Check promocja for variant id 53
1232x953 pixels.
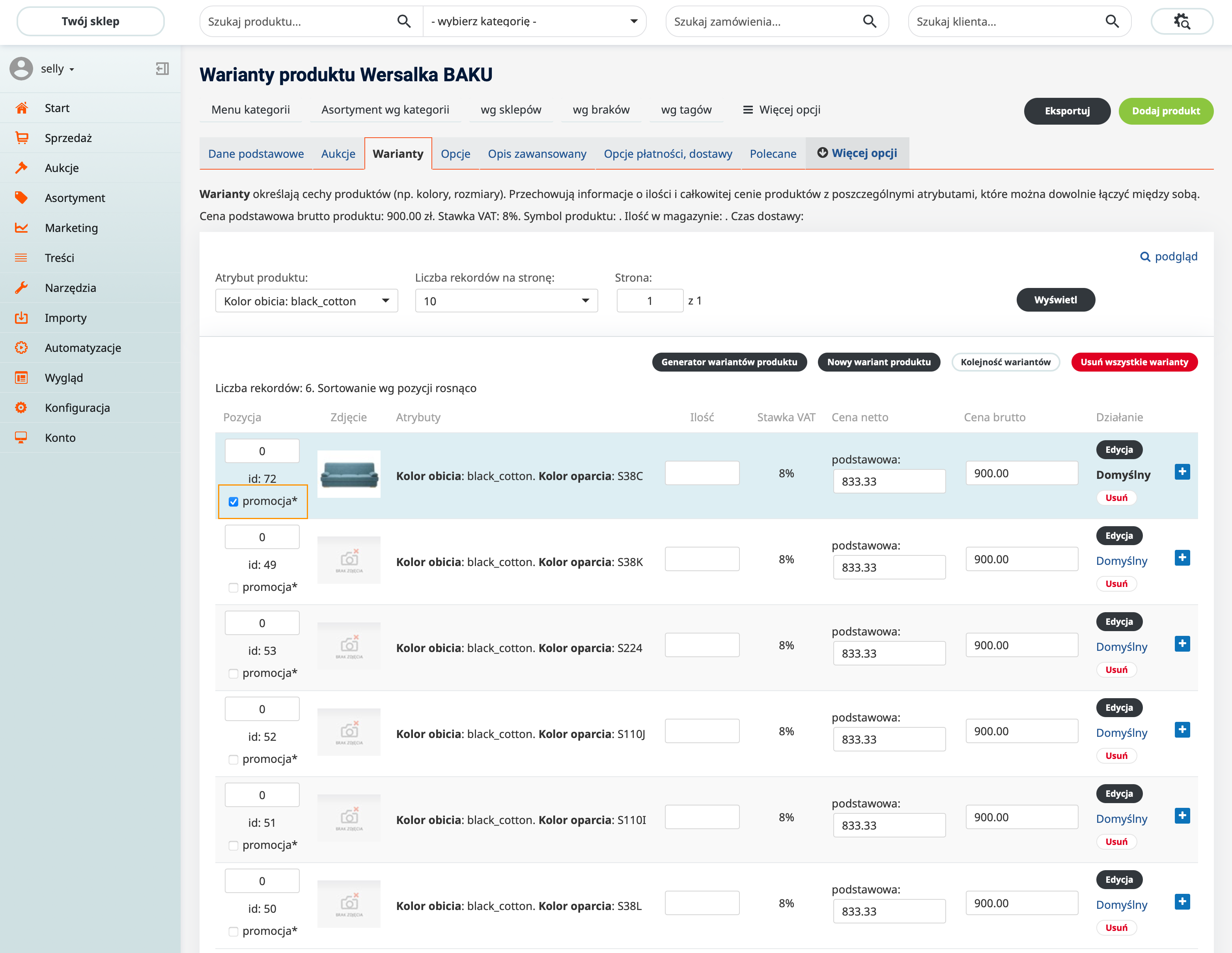coord(233,674)
